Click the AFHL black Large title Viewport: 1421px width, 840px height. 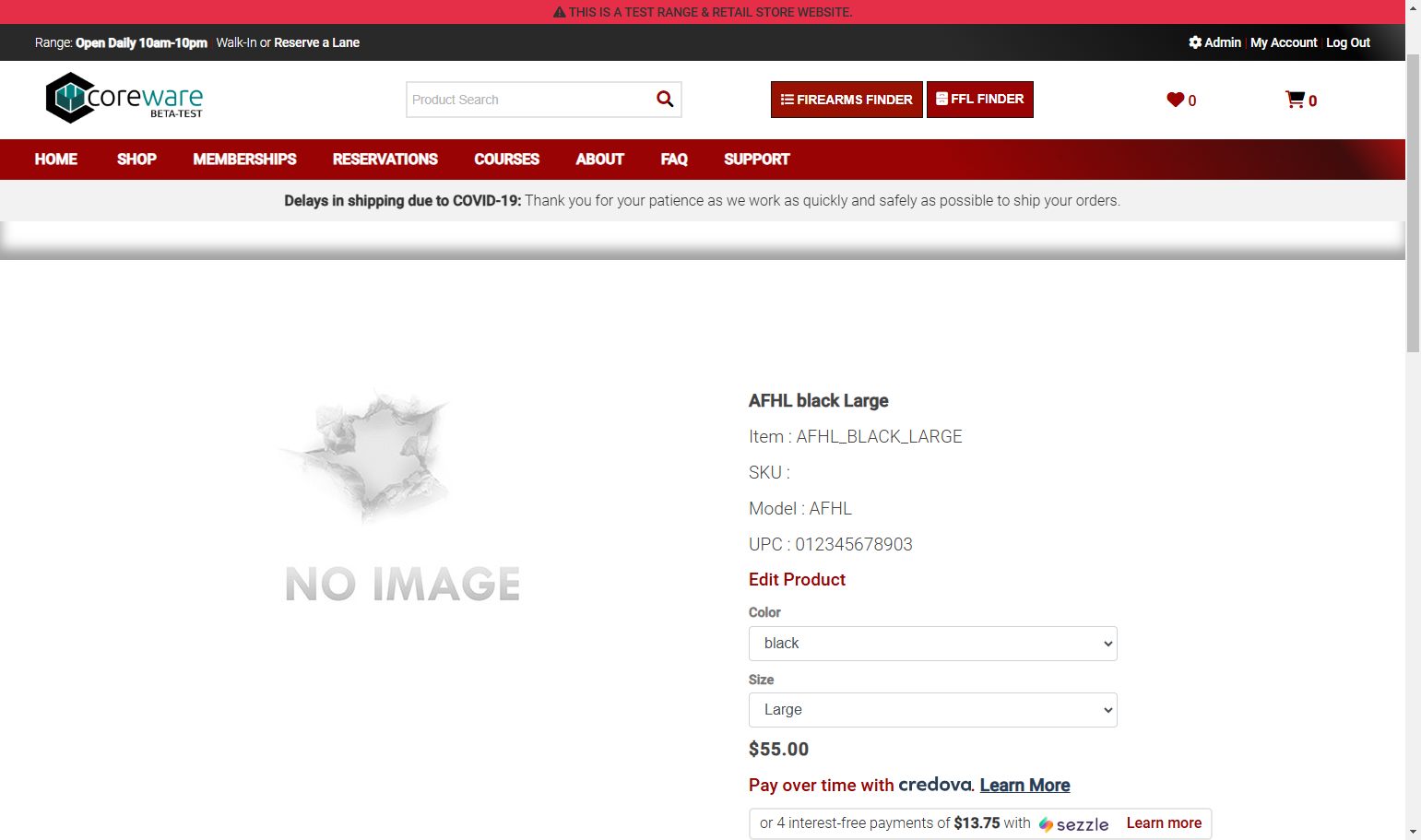(819, 401)
